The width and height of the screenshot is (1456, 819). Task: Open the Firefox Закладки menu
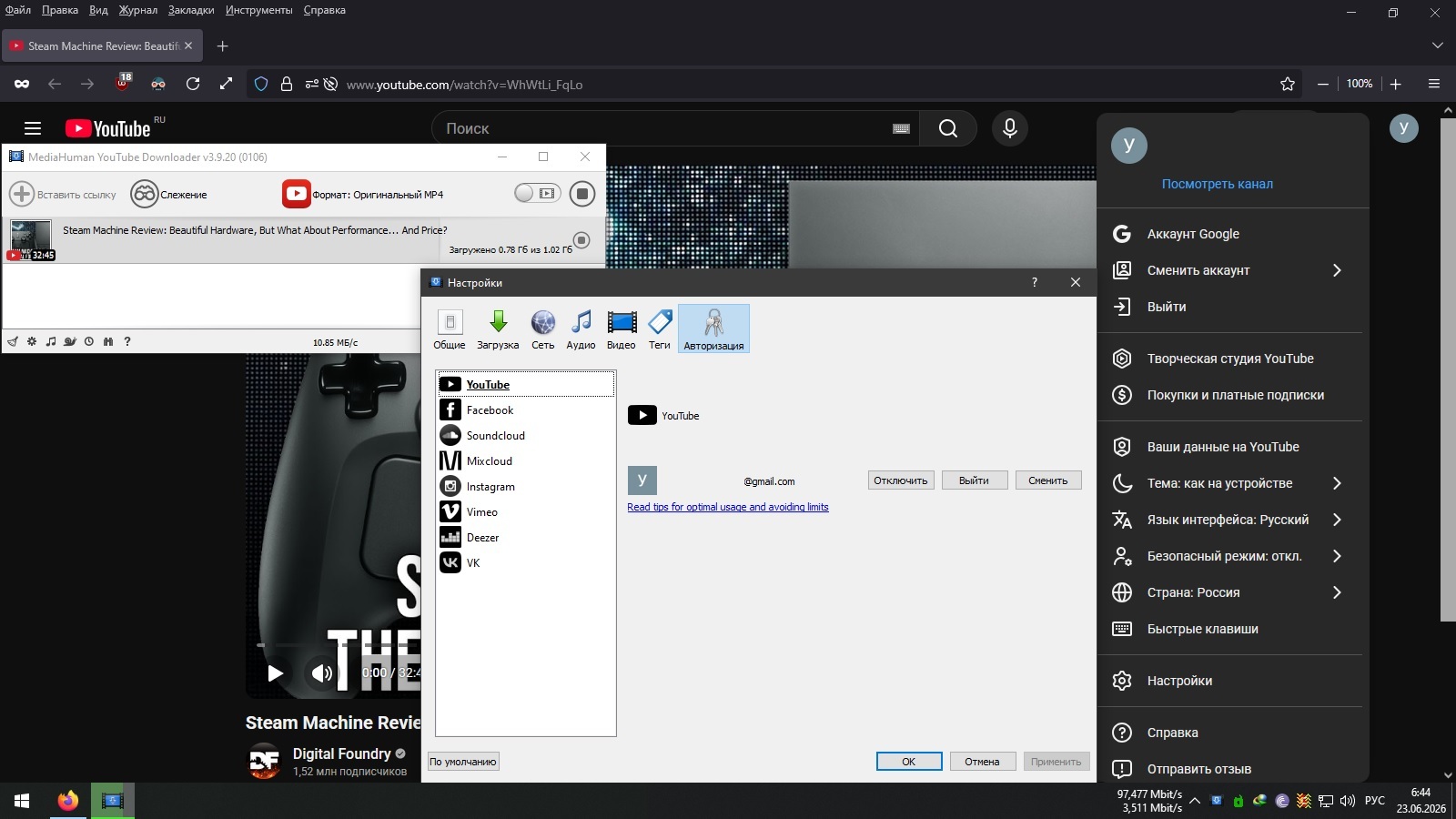click(191, 10)
